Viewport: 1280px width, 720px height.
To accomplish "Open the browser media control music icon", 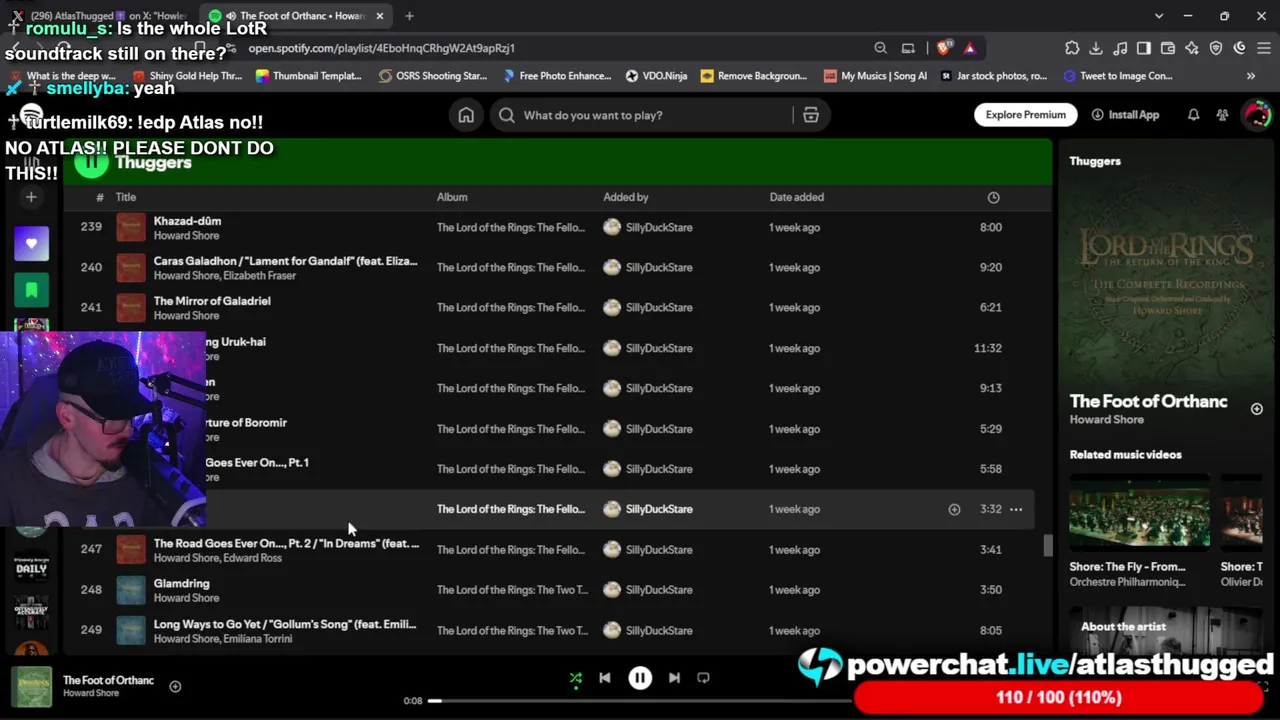I will pos(1120,48).
